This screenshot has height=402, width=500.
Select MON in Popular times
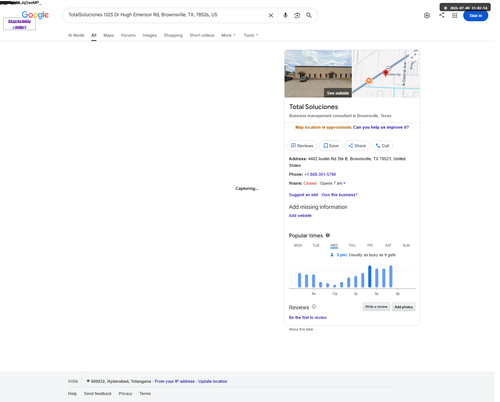[x=298, y=245]
